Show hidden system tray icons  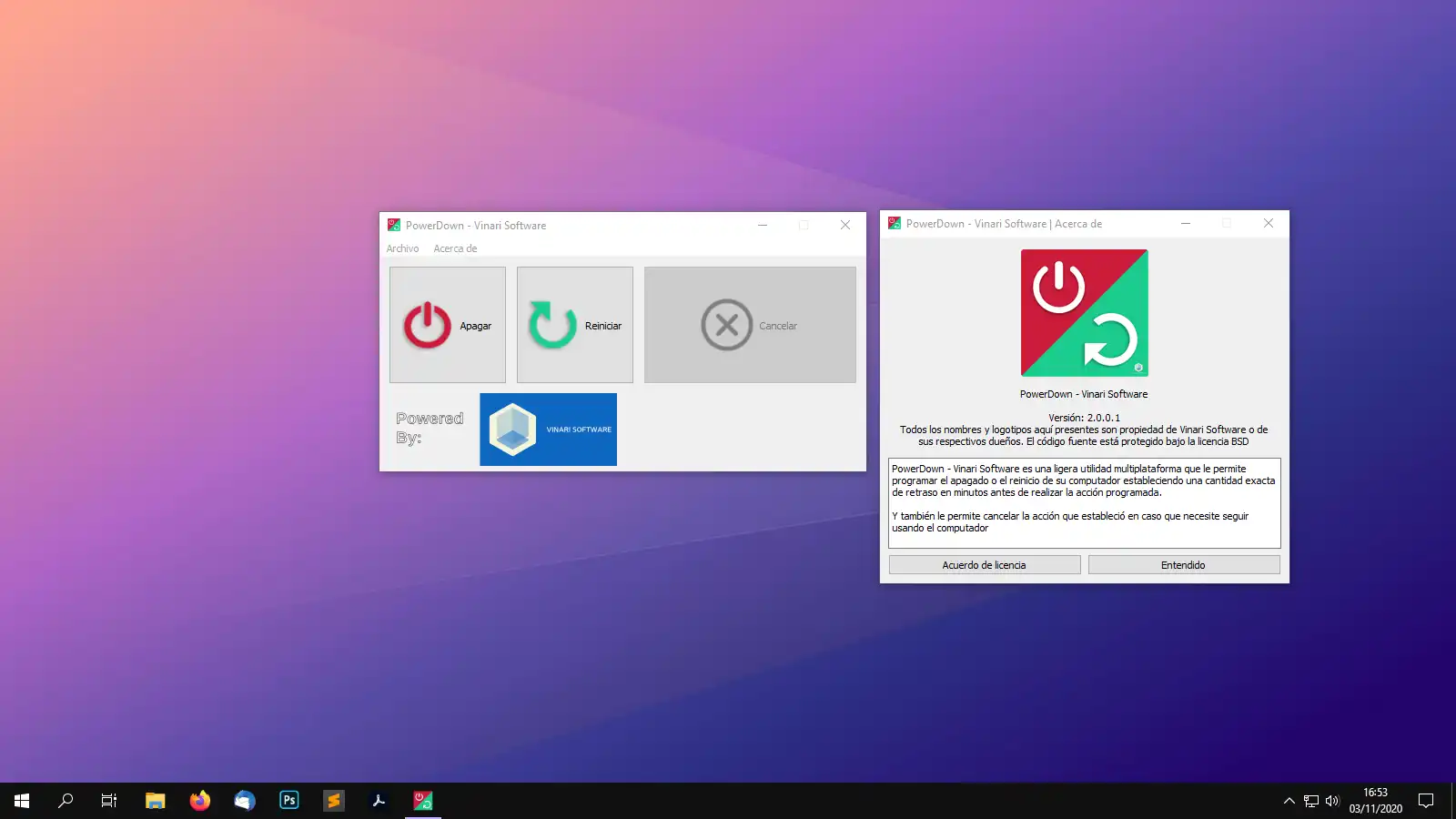click(1289, 801)
